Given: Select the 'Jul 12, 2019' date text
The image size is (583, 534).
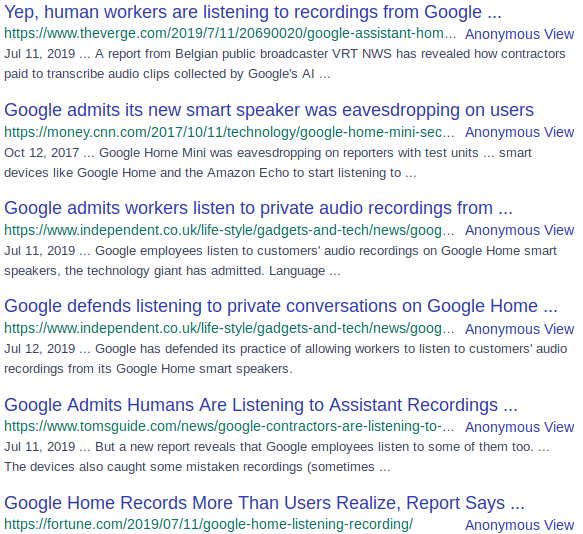Looking at the screenshot, I should coord(39,349).
